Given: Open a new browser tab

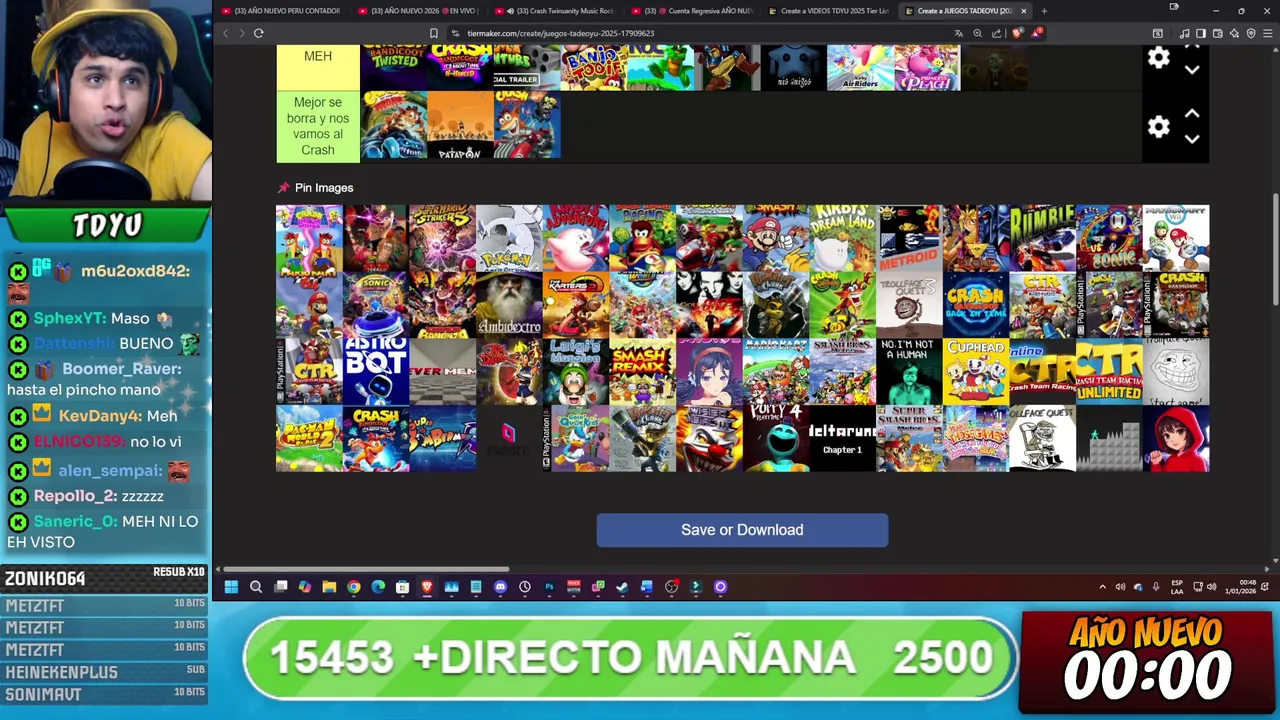Looking at the screenshot, I should [x=1044, y=11].
